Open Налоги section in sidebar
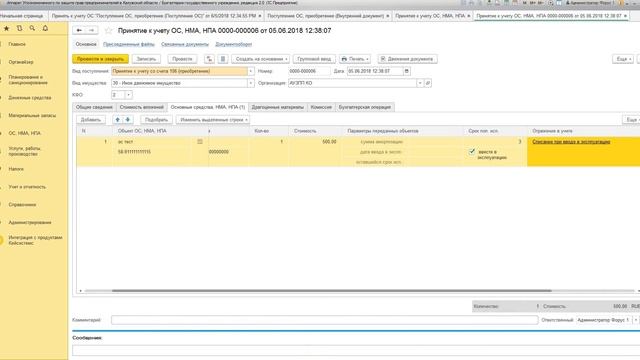The width and height of the screenshot is (640, 360). [16, 169]
